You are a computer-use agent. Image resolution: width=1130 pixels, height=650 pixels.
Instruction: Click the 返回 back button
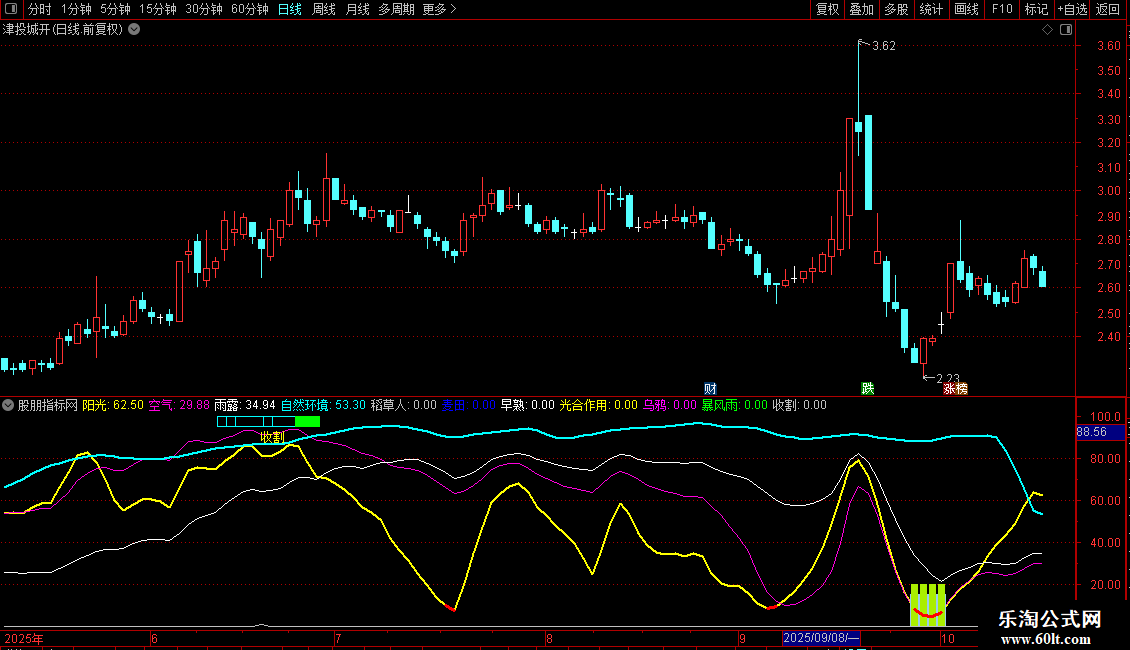(x=1108, y=9)
